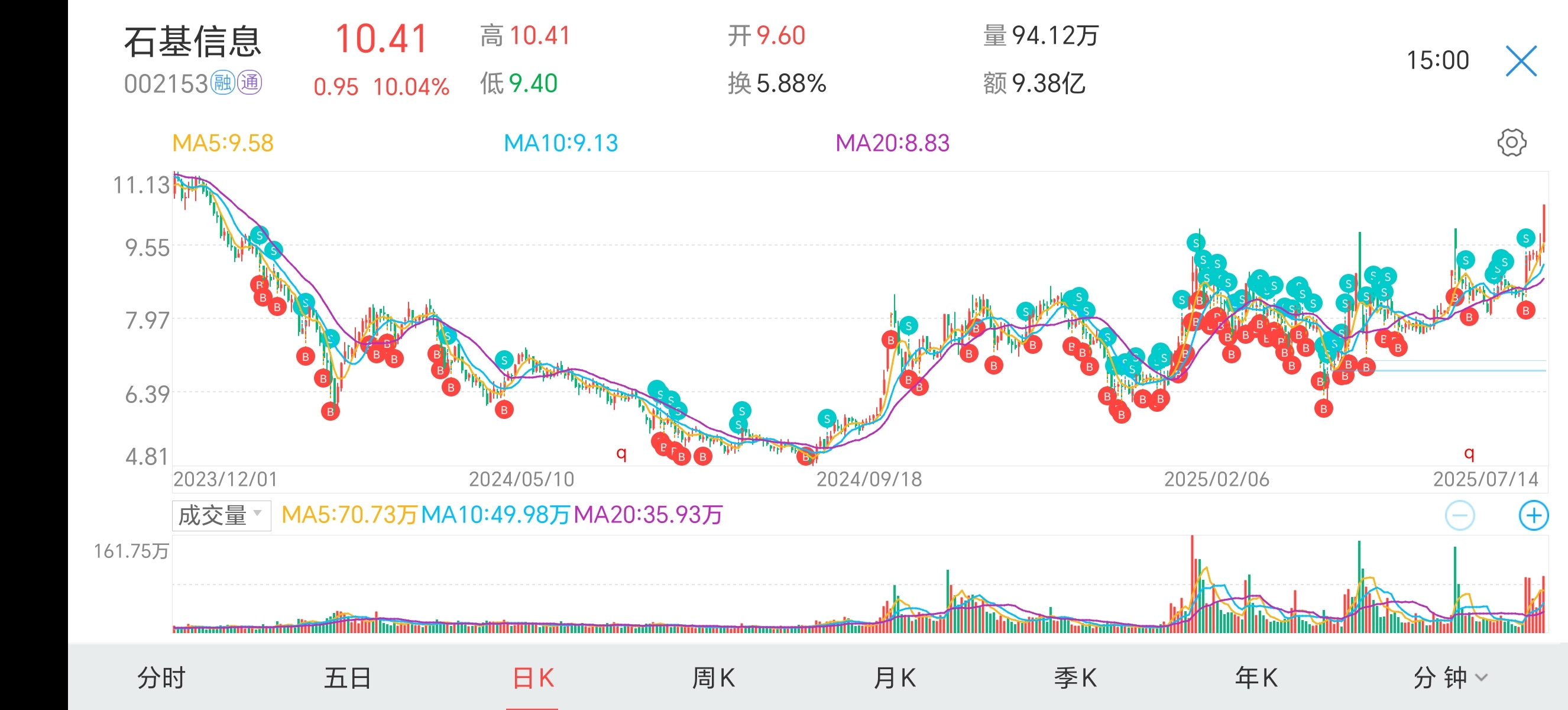This screenshot has width=1568, height=710.
Task: Open the 成交量 indicator dropdown
Action: (x=222, y=516)
